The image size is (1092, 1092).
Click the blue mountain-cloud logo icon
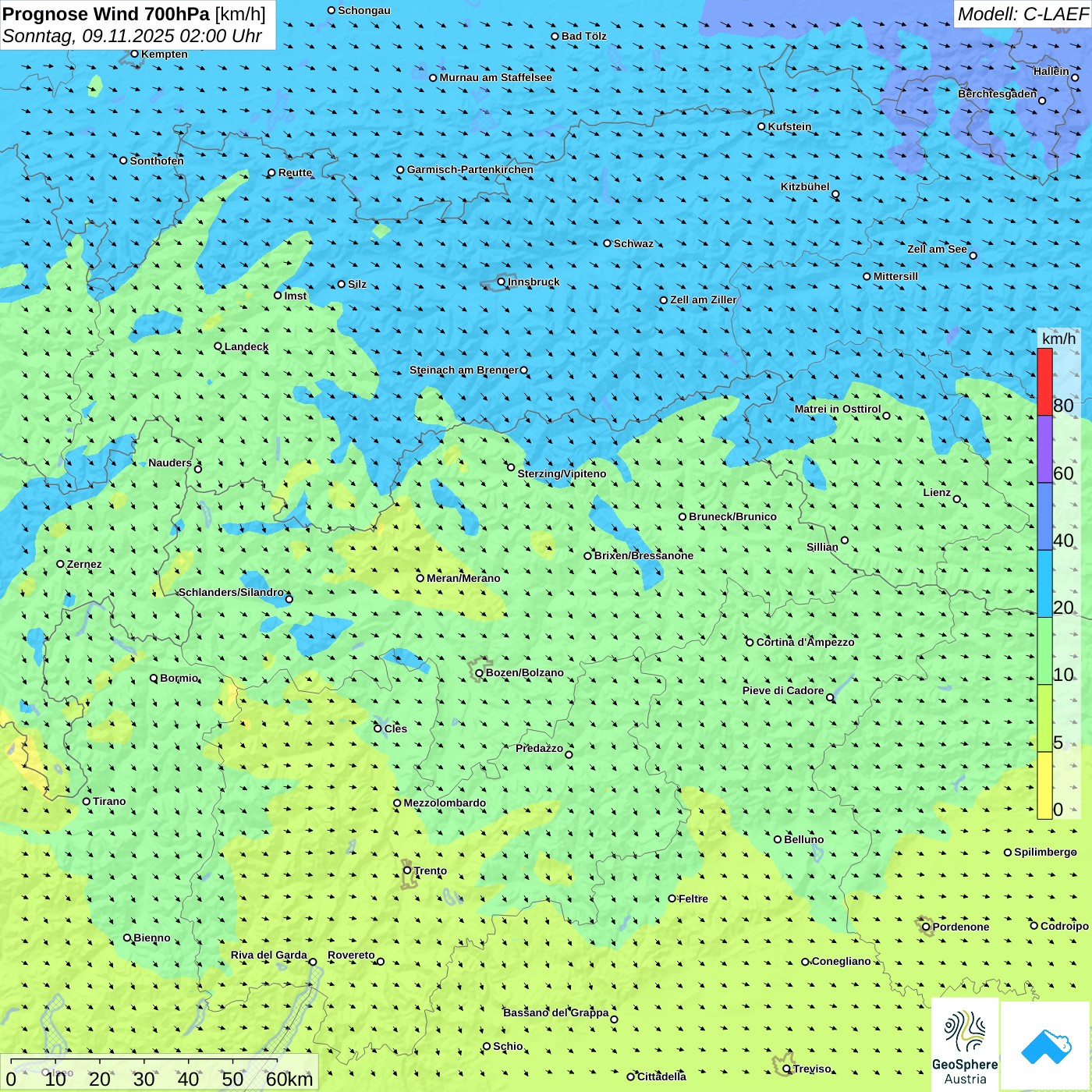tap(1045, 1046)
